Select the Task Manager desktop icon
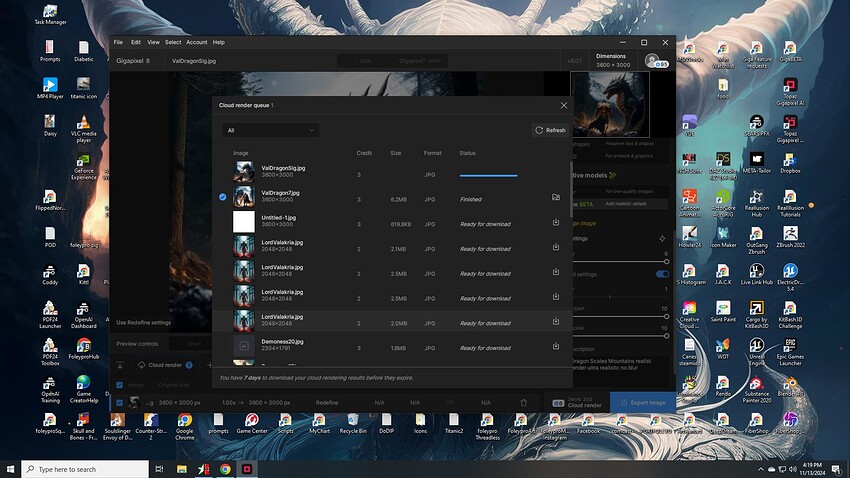This screenshot has width=850, height=478. click(x=50, y=15)
